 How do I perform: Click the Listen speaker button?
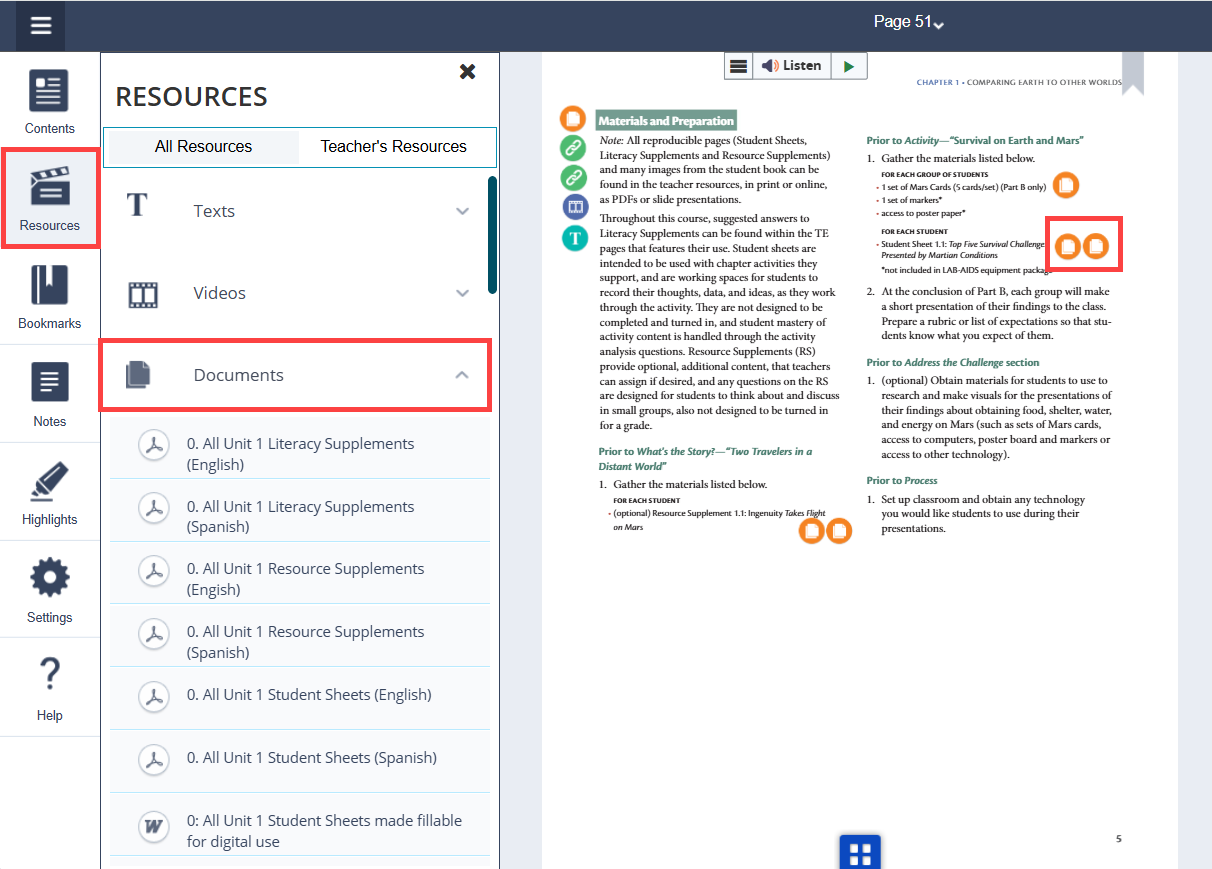[790, 66]
